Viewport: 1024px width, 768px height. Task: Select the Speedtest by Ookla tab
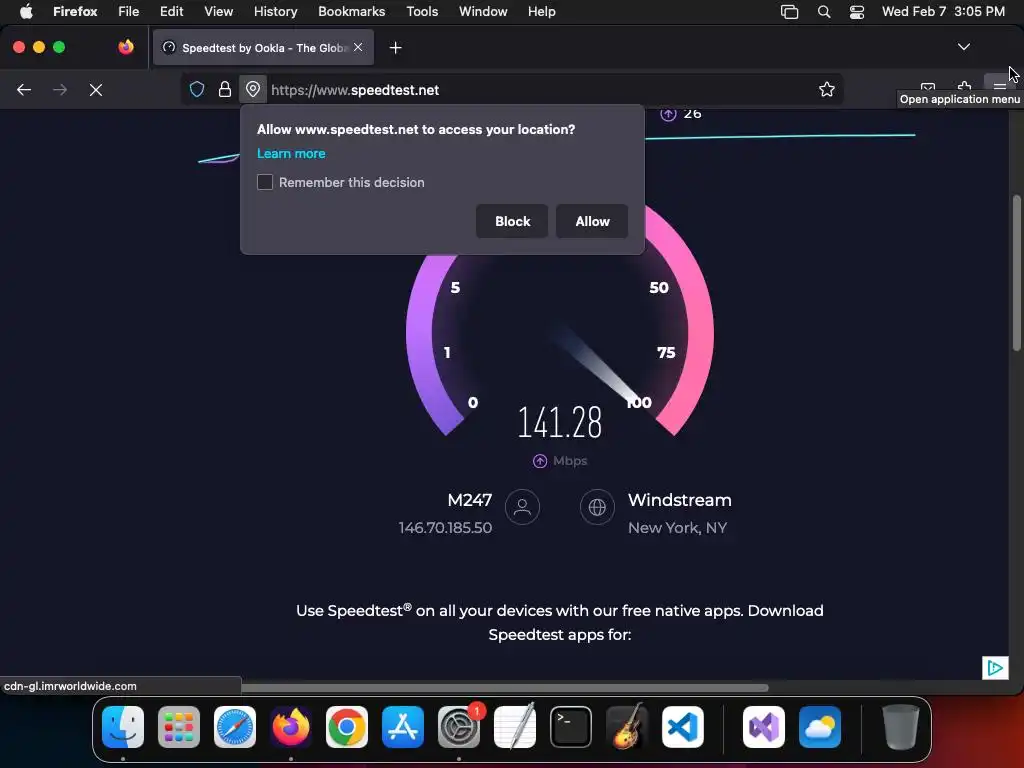click(x=263, y=48)
